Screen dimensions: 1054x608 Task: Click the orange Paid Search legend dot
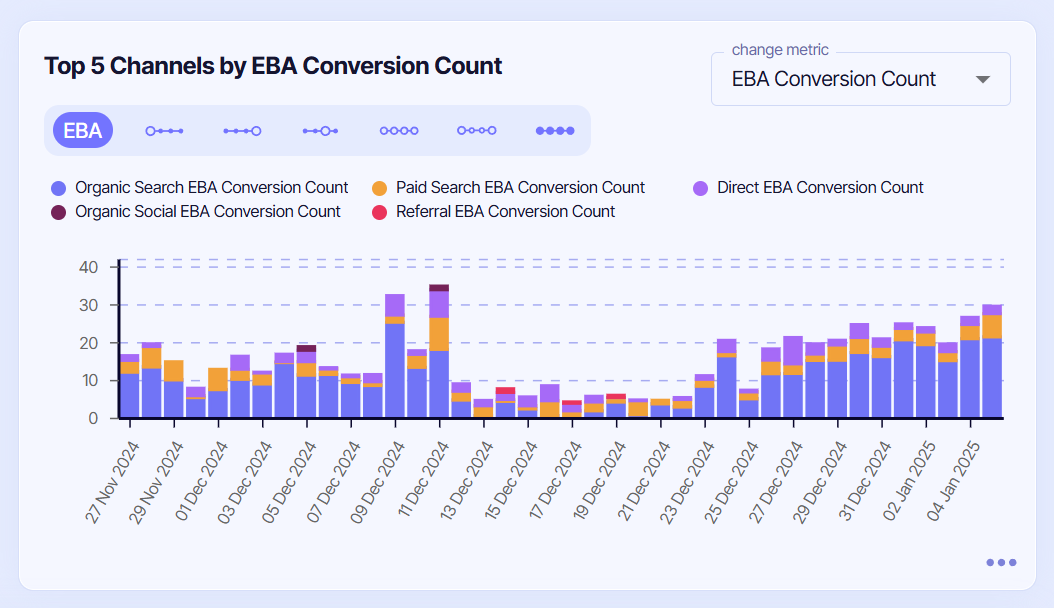point(379,188)
